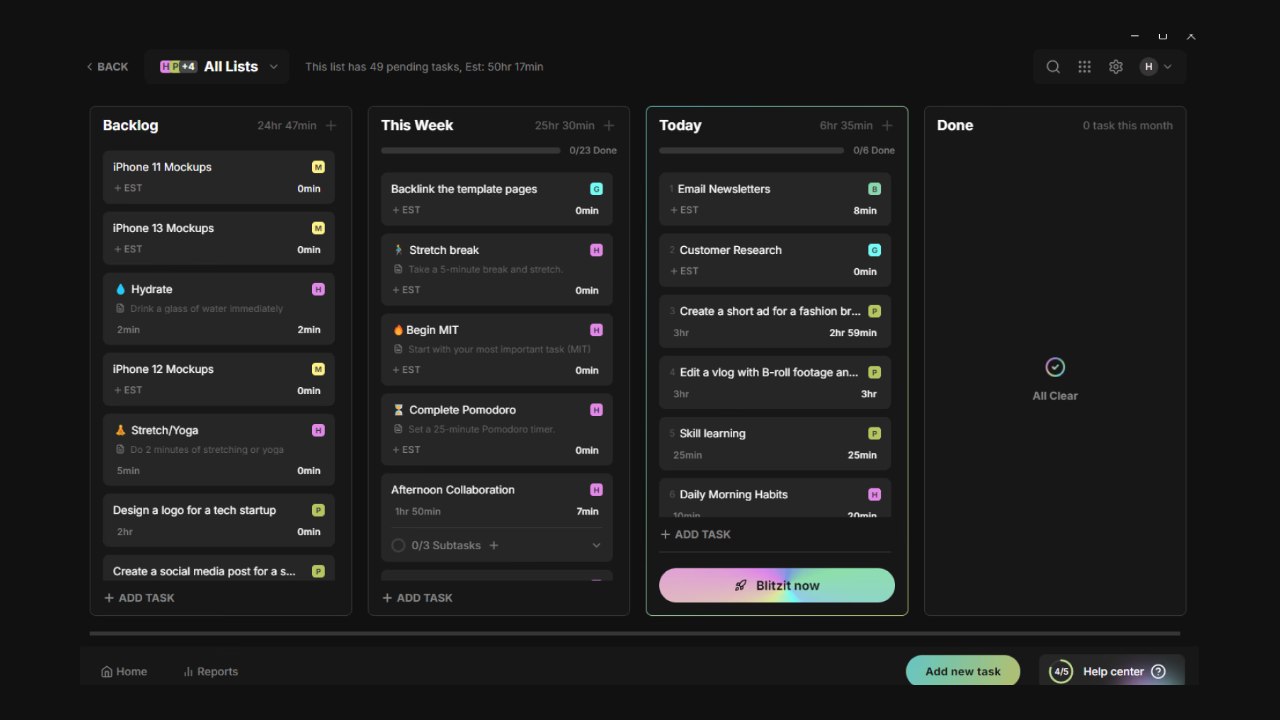Open the Home tab
Viewport: 1280px width, 720px height.
[124, 672]
